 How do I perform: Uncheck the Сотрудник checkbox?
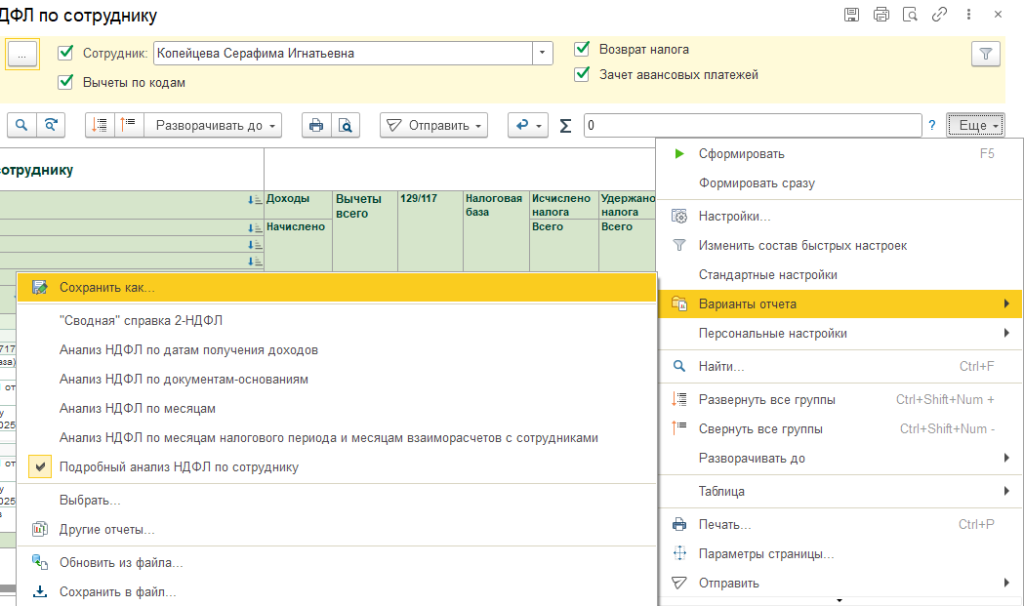pos(67,53)
